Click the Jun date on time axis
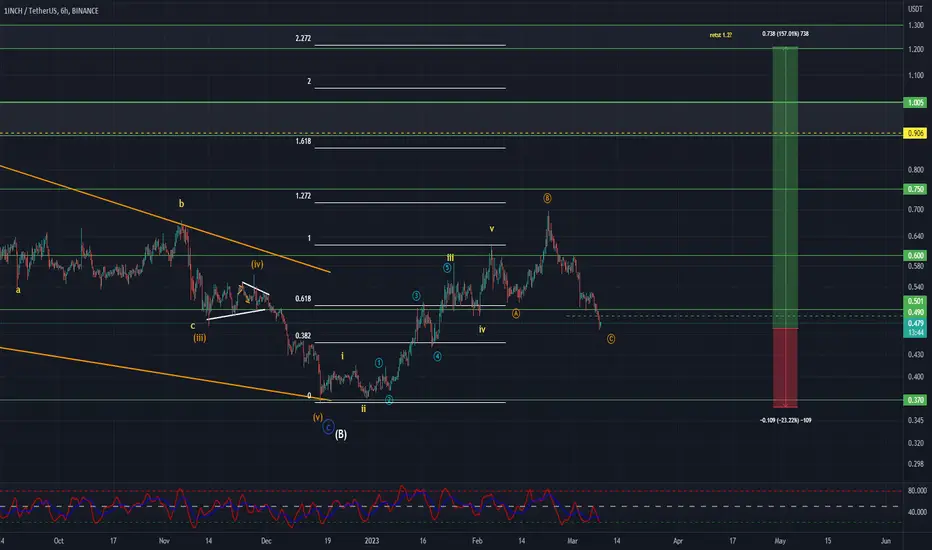 (886, 540)
